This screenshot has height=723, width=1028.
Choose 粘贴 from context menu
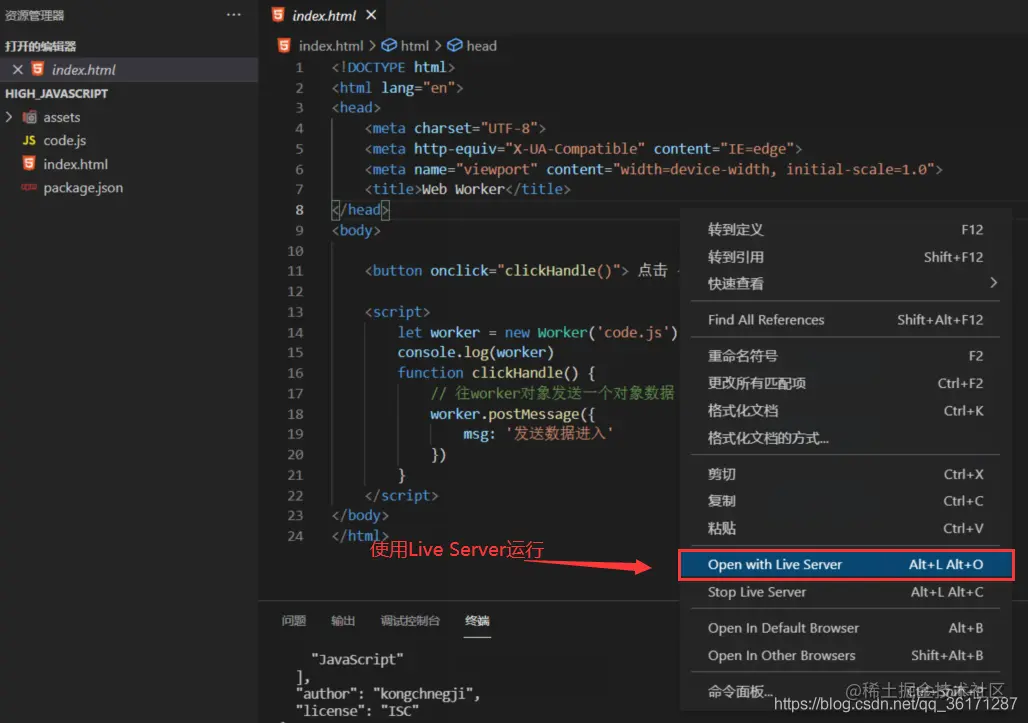pos(845,528)
